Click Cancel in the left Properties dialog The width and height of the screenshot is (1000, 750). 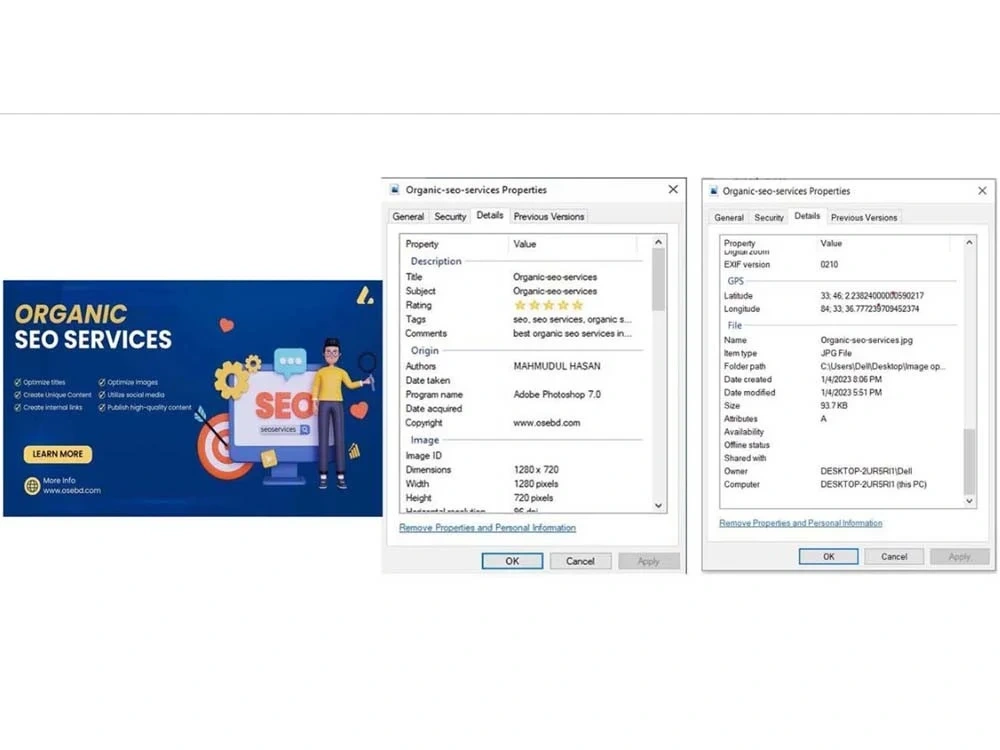[580, 561]
